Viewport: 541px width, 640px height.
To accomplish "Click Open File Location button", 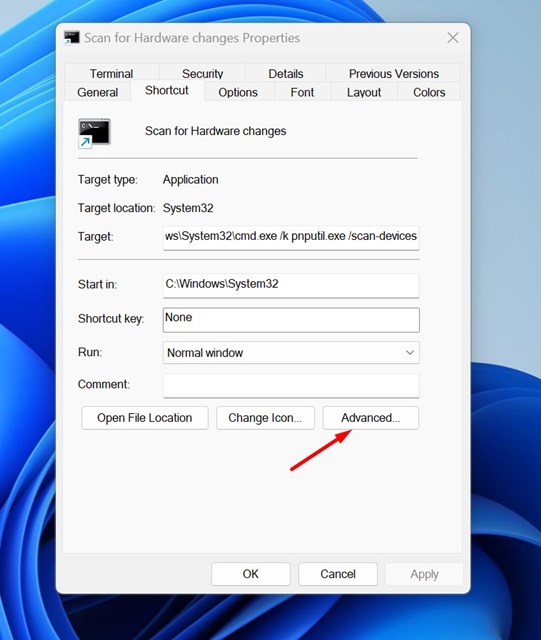I will point(145,418).
